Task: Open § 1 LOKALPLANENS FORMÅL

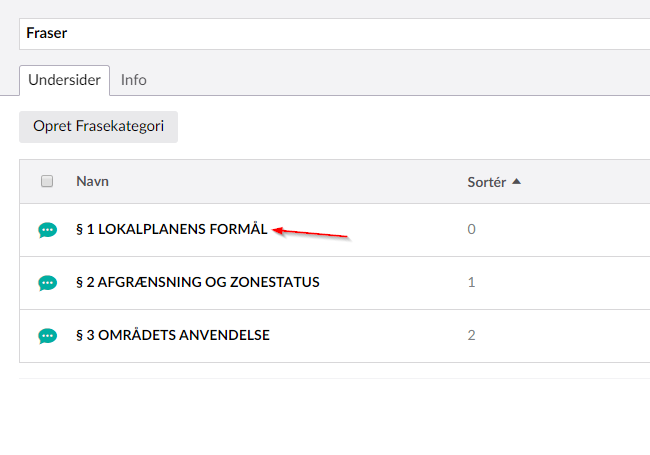Action: click(171, 229)
